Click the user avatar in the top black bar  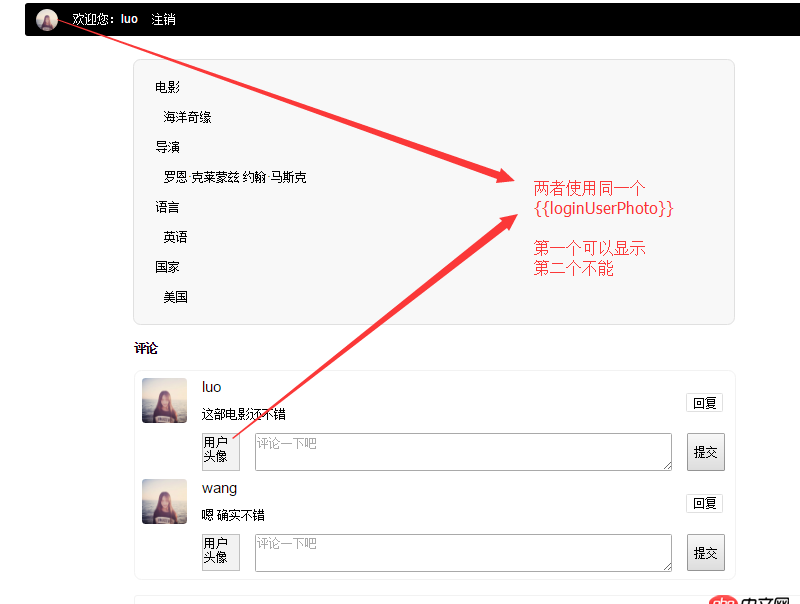coord(46,19)
